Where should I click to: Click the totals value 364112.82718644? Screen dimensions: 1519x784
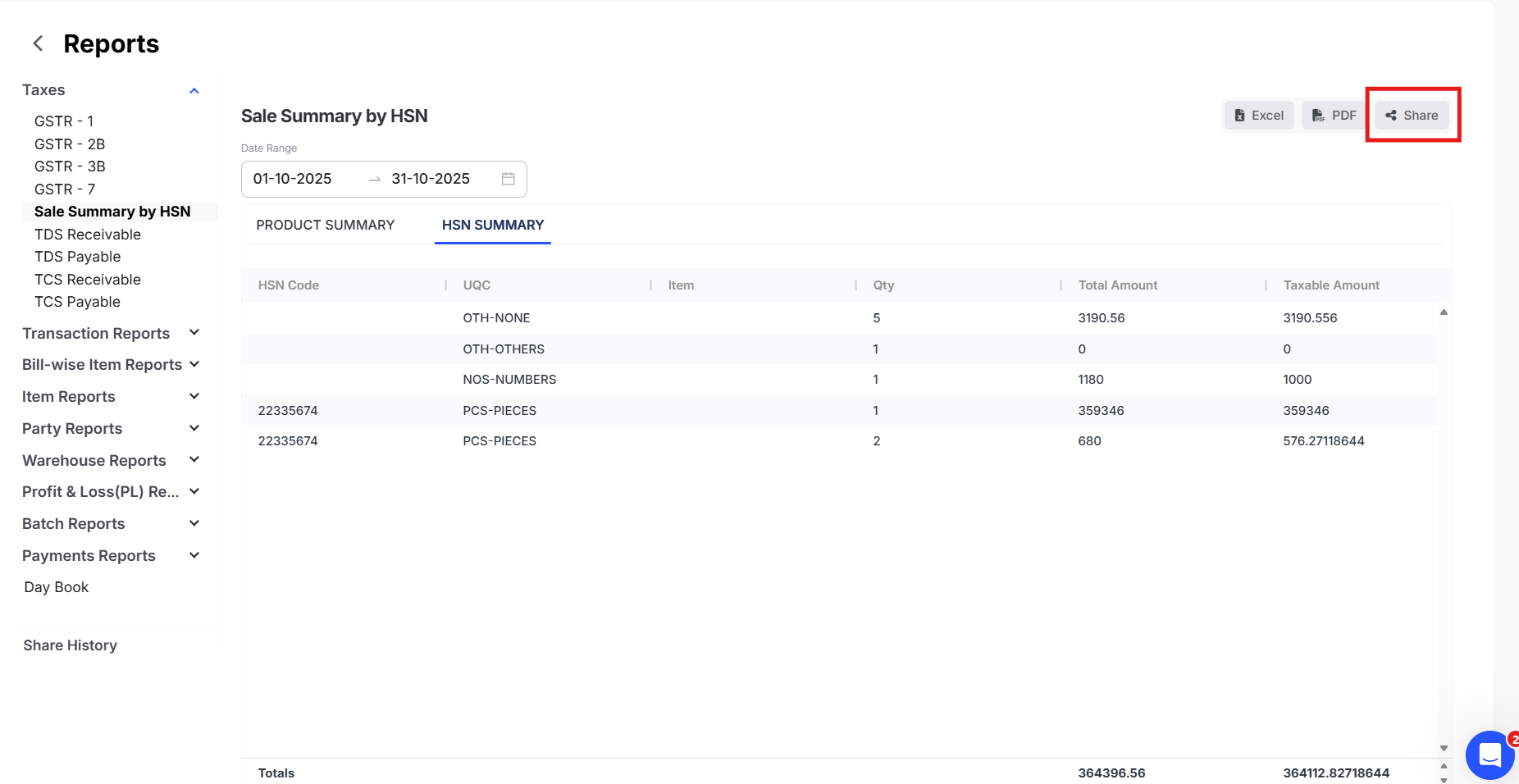(1336, 773)
